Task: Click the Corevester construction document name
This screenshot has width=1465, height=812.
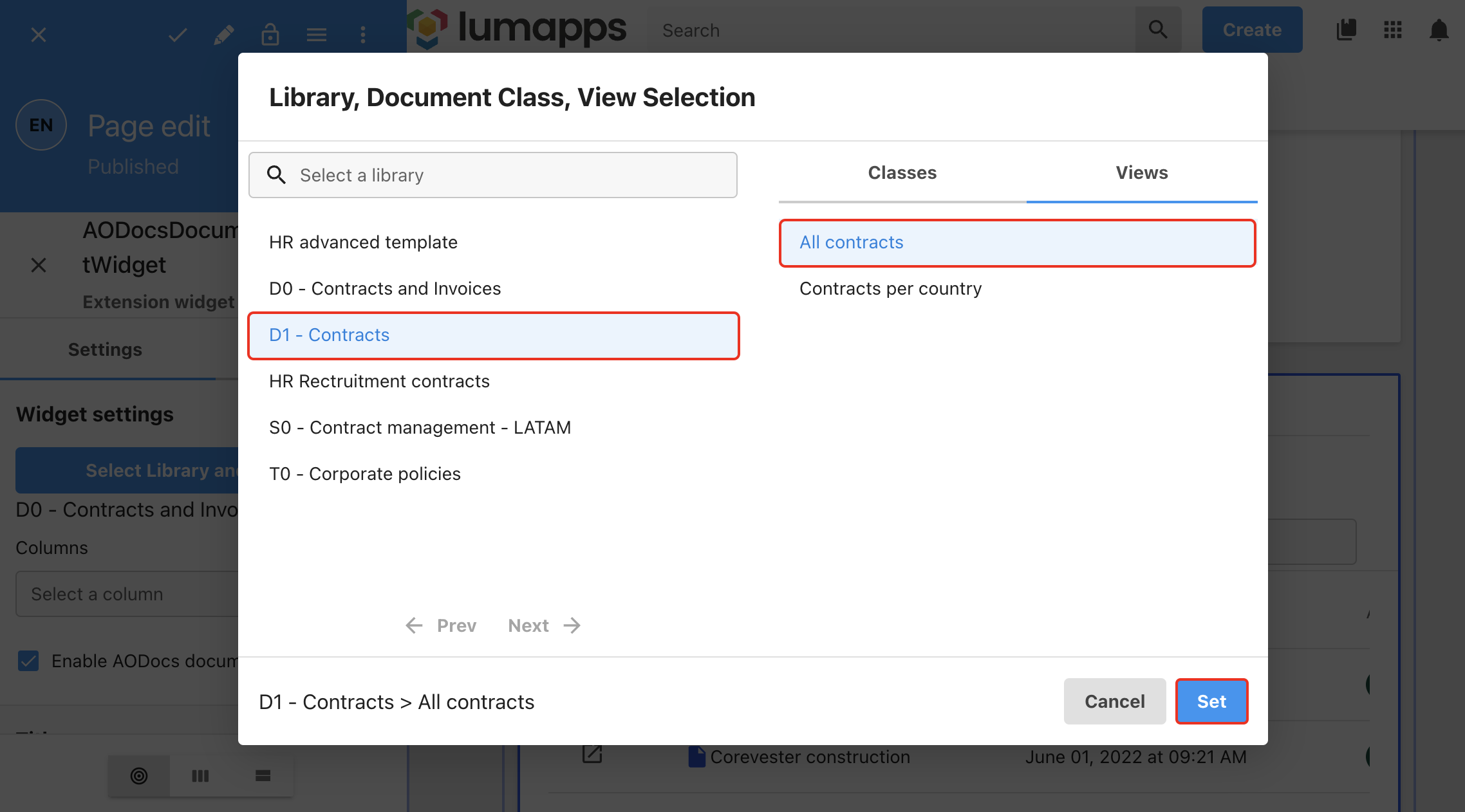Action: [810, 757]
